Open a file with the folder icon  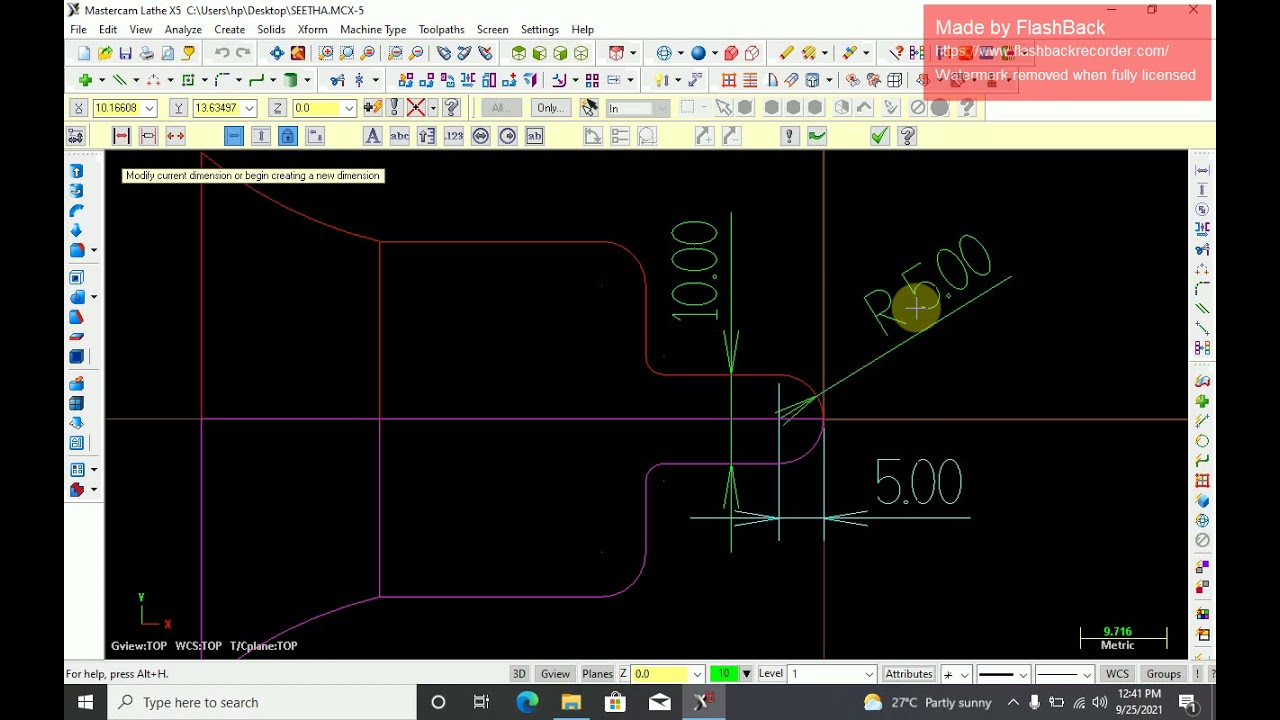[x=105, y=53]
